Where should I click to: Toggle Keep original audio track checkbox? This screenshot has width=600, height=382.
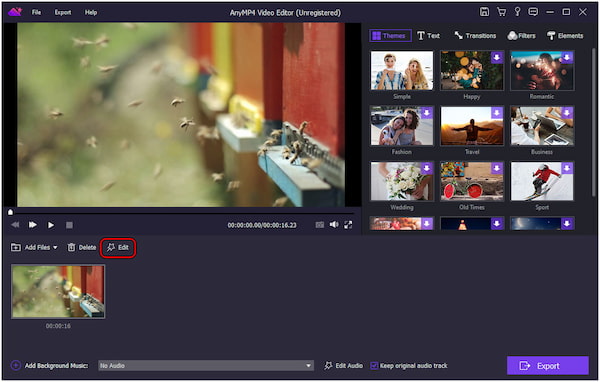click(374, 366)
